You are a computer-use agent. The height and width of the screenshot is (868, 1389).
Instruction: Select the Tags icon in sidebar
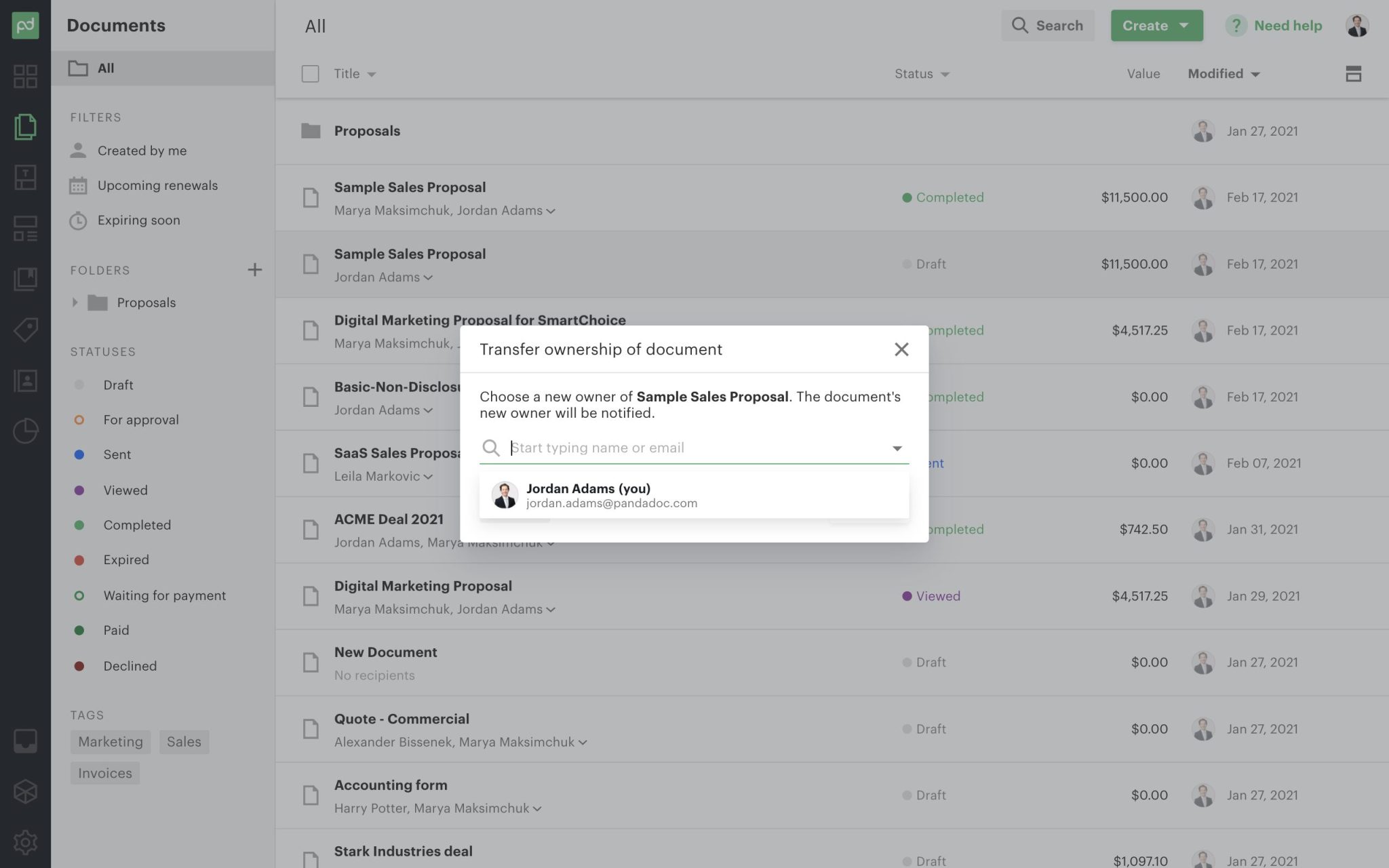tap(26, 330)
